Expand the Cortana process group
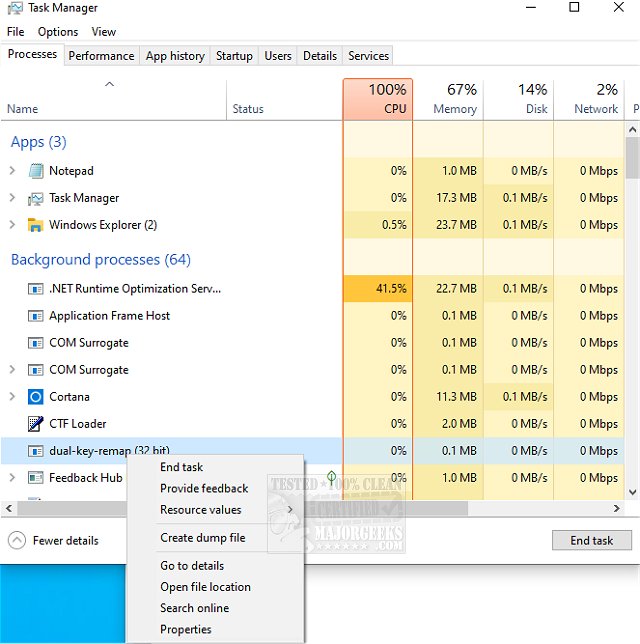The image size is (640, 644). [x=12, y=397]
